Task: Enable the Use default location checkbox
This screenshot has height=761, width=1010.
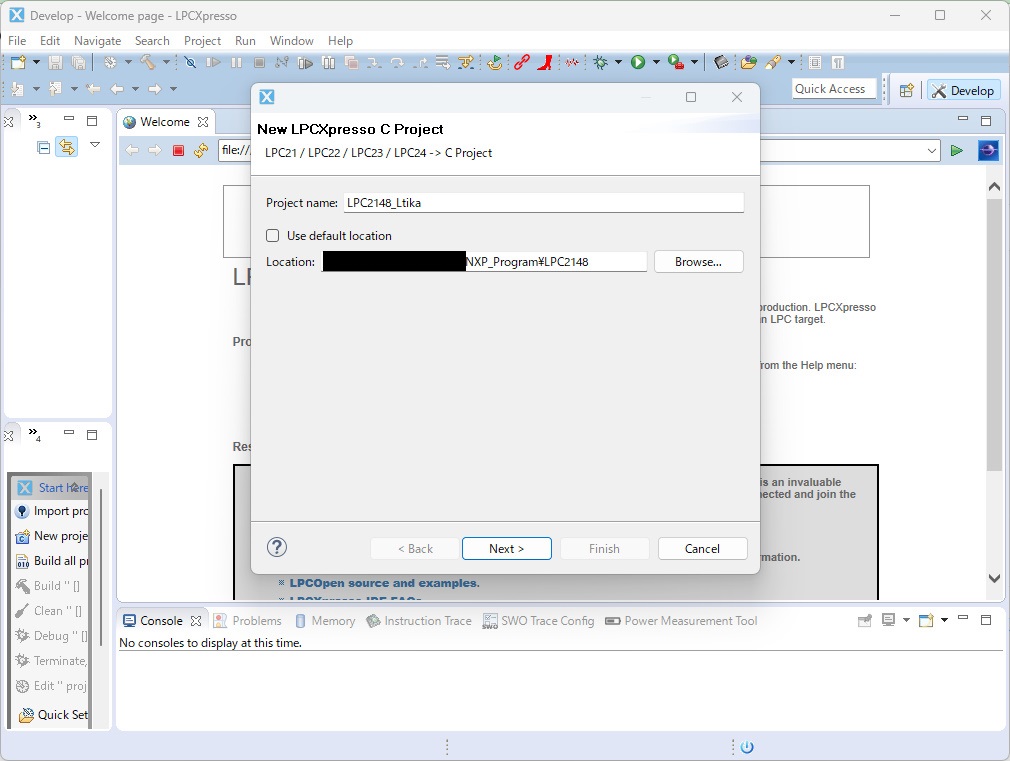Action: pos(273,236)
